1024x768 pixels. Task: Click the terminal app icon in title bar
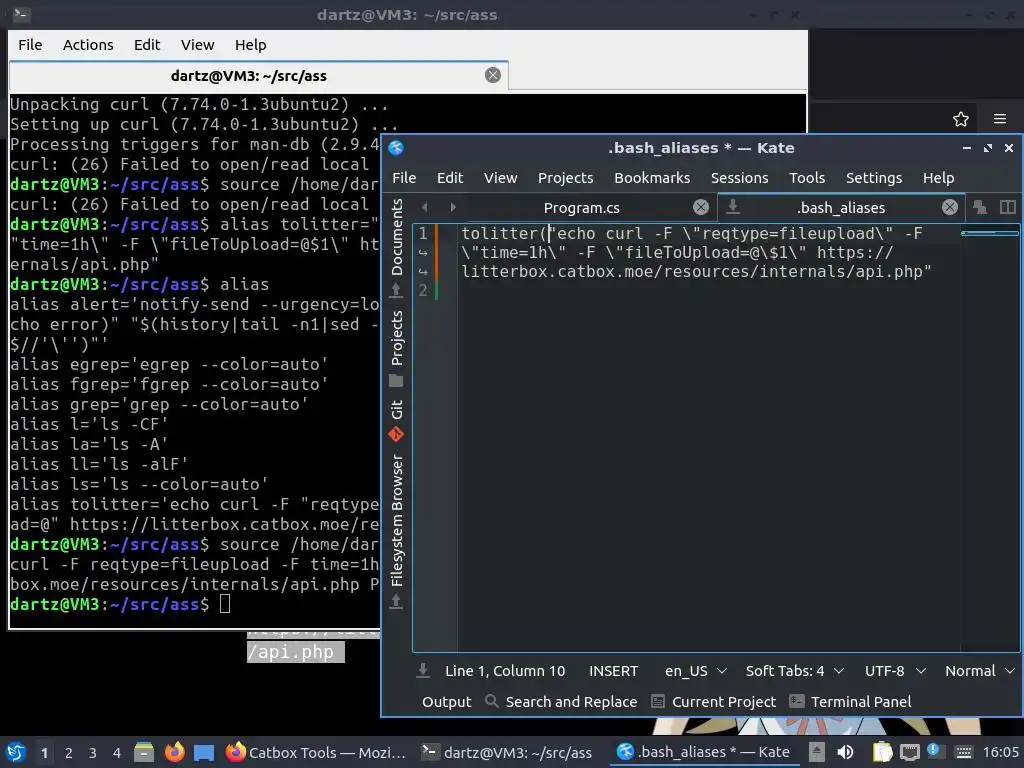21,14
